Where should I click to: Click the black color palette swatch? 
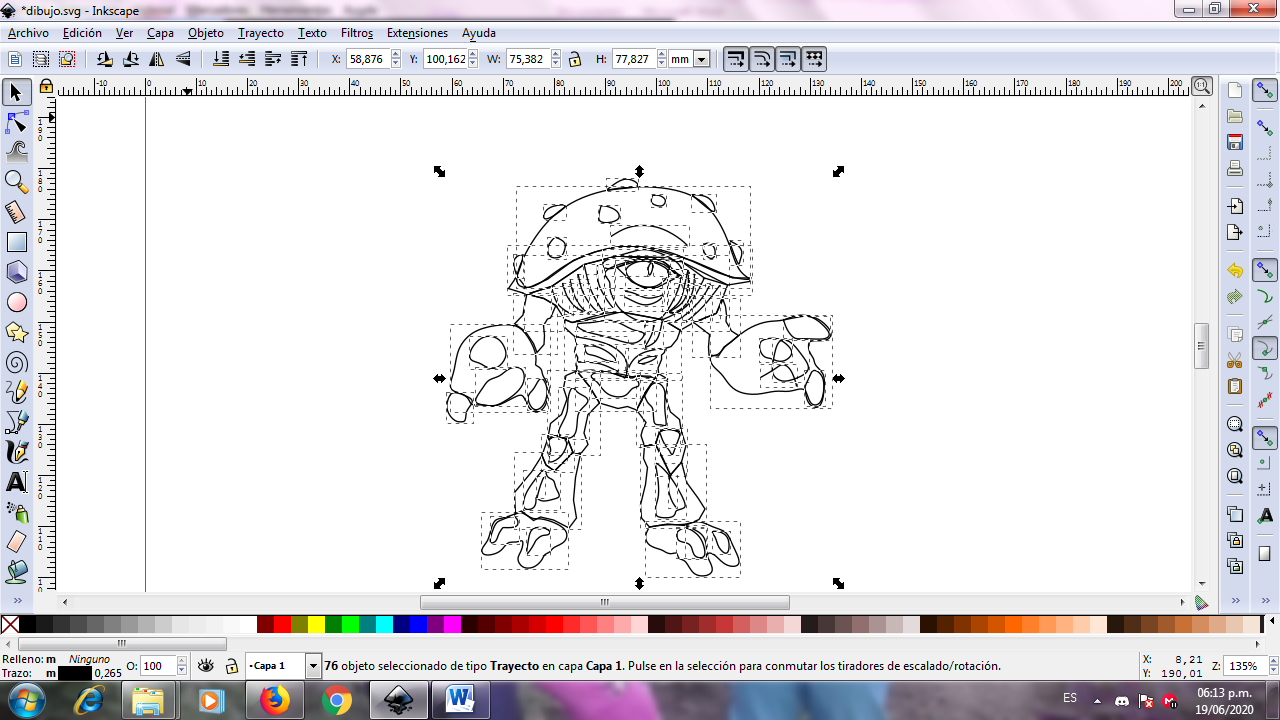(28, 625)
